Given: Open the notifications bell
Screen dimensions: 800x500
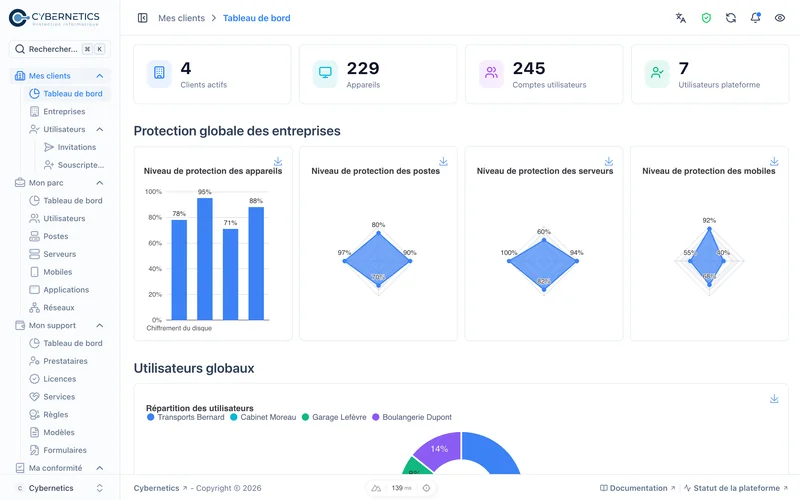Looking at the screenshot, I should (755, 18).
